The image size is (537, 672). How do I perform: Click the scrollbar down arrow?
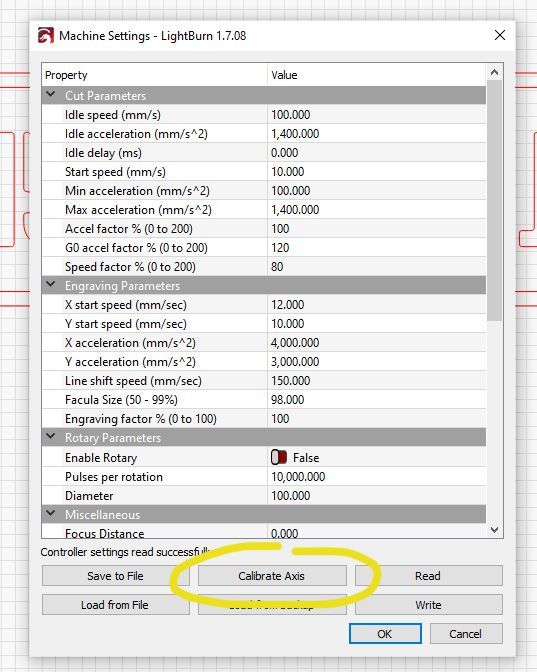(x=495, y=530)
